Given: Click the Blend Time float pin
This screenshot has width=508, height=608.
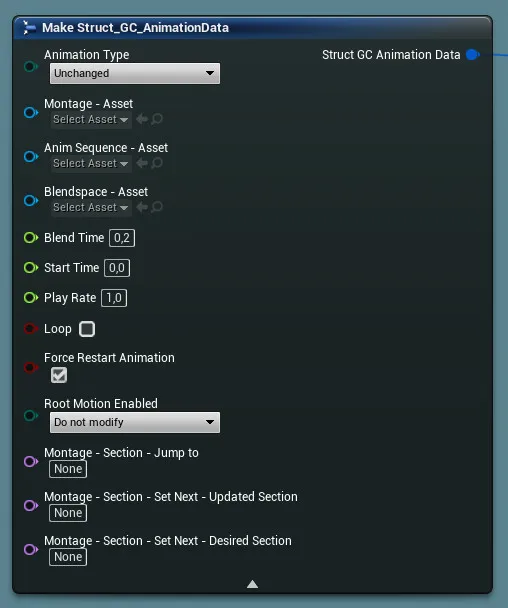Looking at the screenshot, I should [31, 237].
